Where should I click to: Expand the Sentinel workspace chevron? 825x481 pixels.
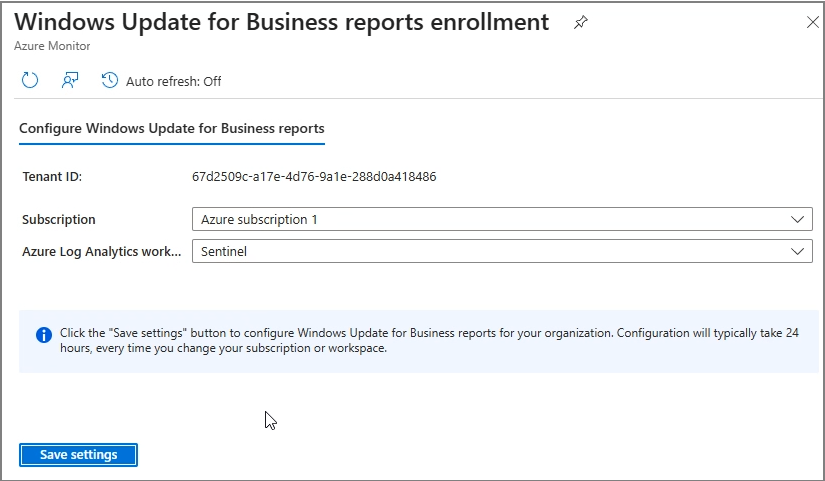pyautogui.click(x=797, y=252)
